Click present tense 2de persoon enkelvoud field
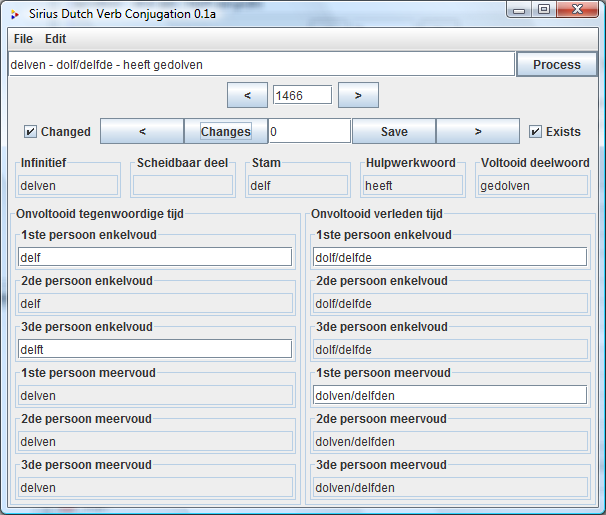Viewport: 606px width, 515px height. tap(155, 303)
